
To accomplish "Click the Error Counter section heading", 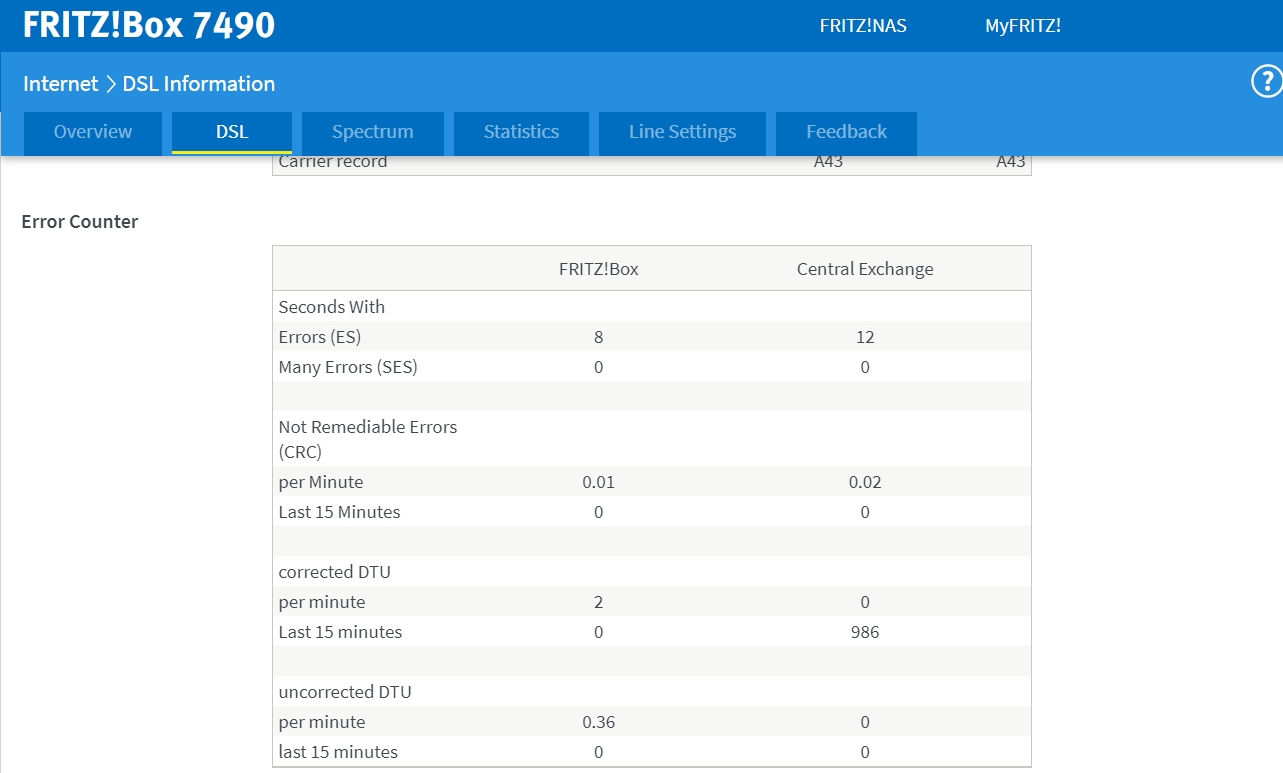I will point(80,222).
